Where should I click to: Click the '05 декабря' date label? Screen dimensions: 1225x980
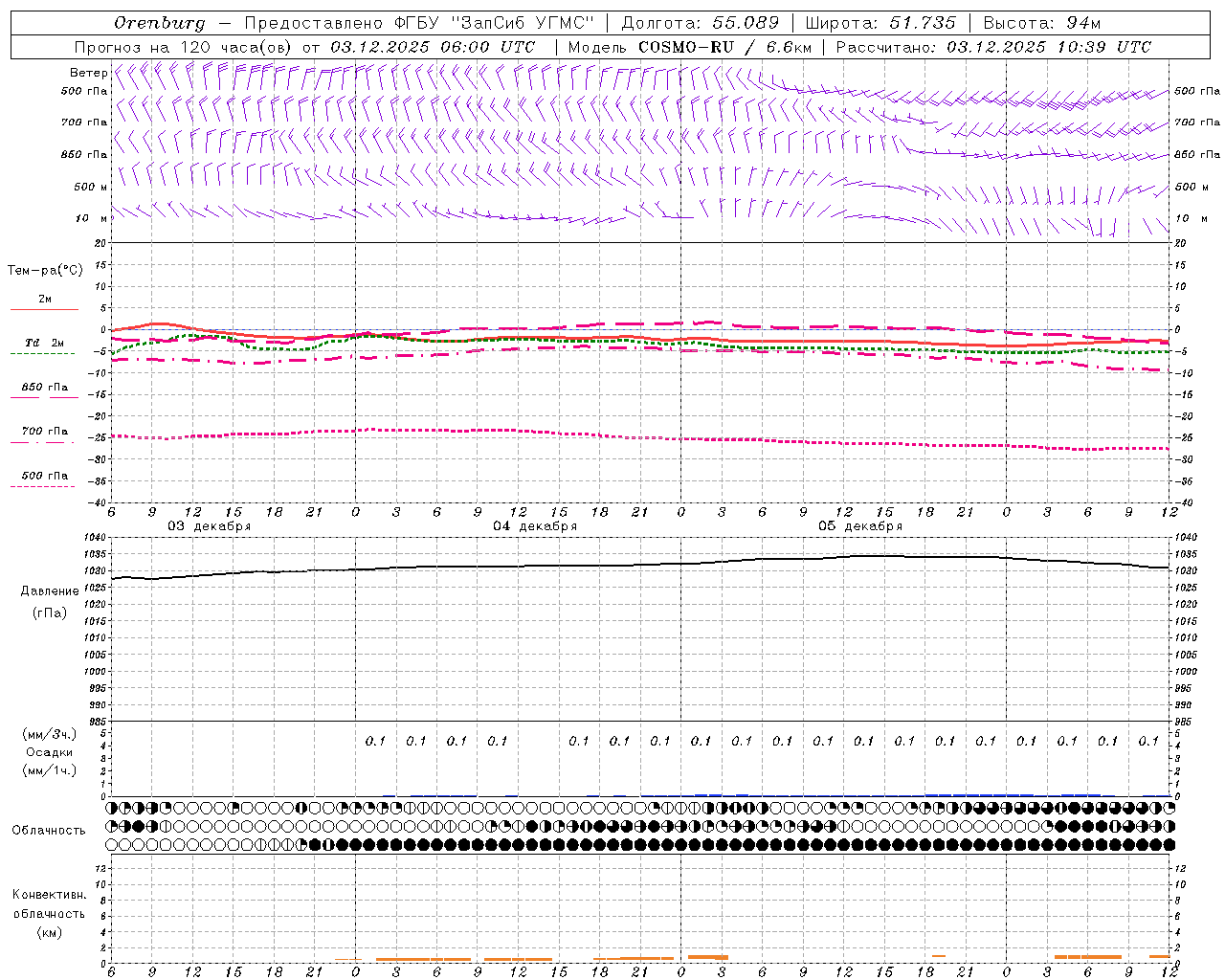click(x=860, y=526)
